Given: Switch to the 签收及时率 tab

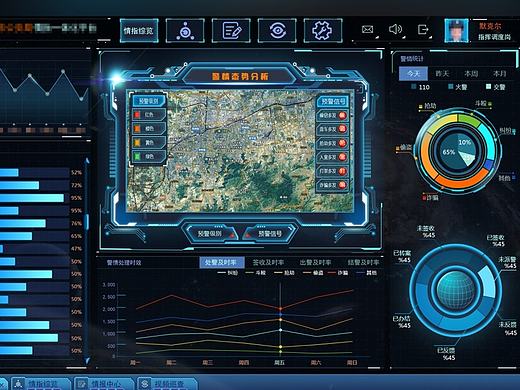Looking at the screenshot, I should 268,262.
